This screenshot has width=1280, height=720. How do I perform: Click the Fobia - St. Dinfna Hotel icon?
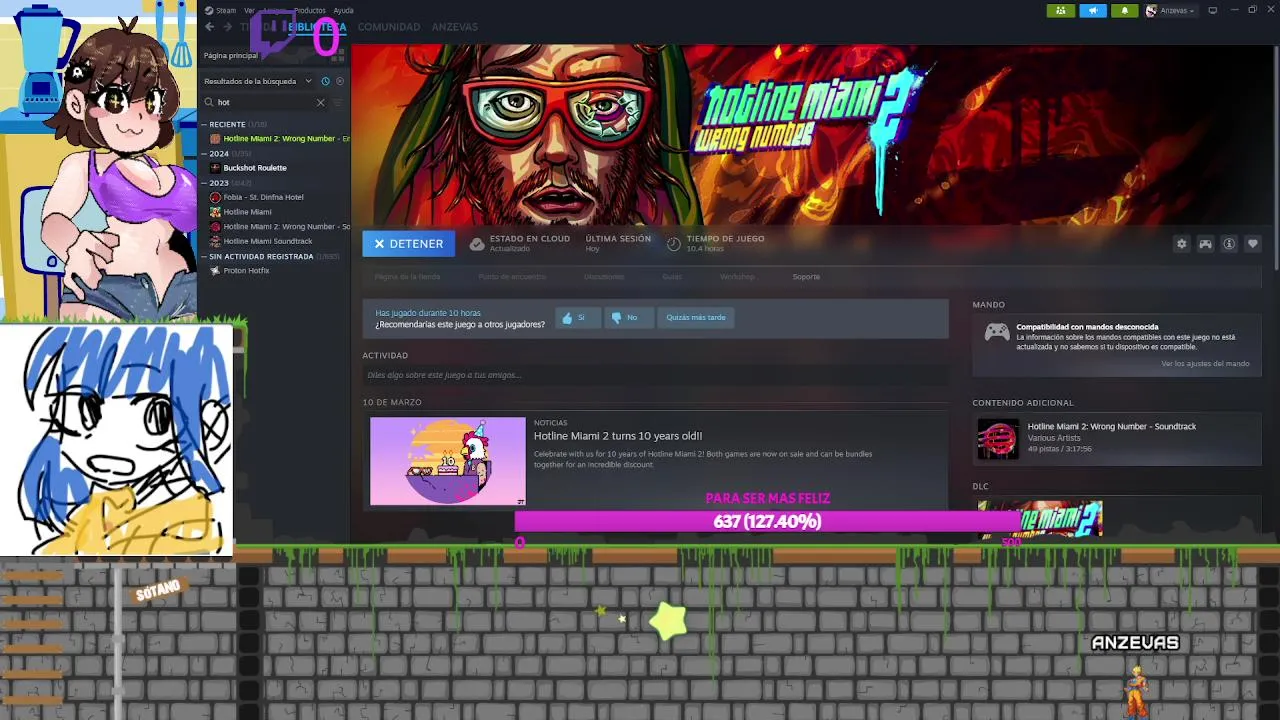pyautogui.click(x=215, y=197)
